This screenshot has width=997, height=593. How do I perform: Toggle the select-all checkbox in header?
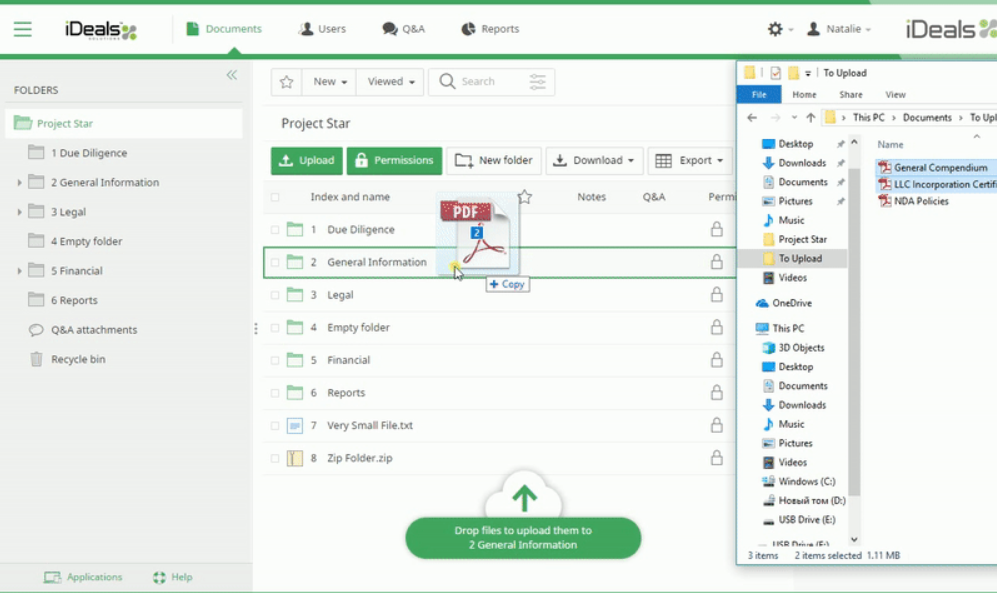(275, 197)
